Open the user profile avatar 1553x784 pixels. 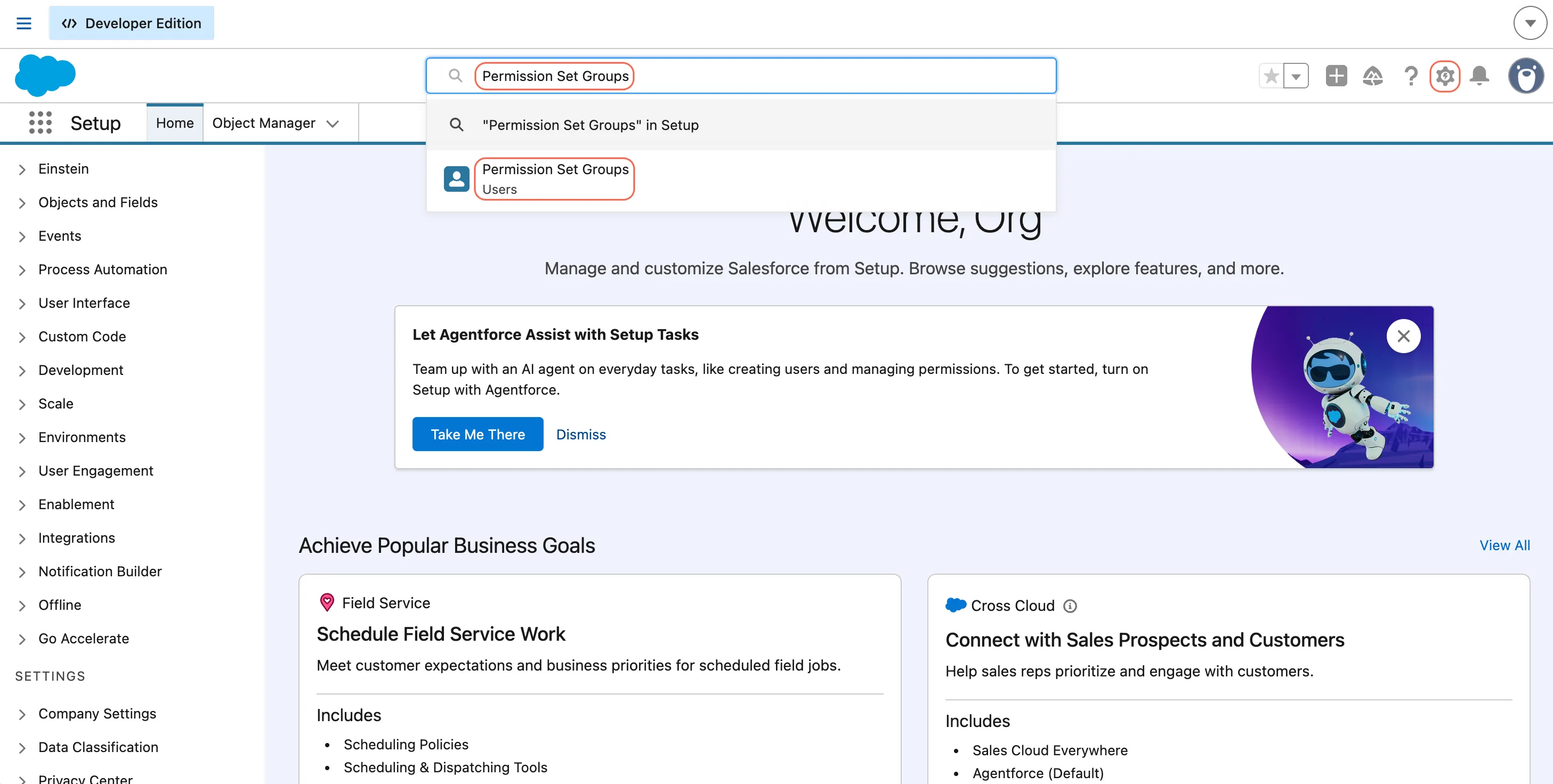1526,76
